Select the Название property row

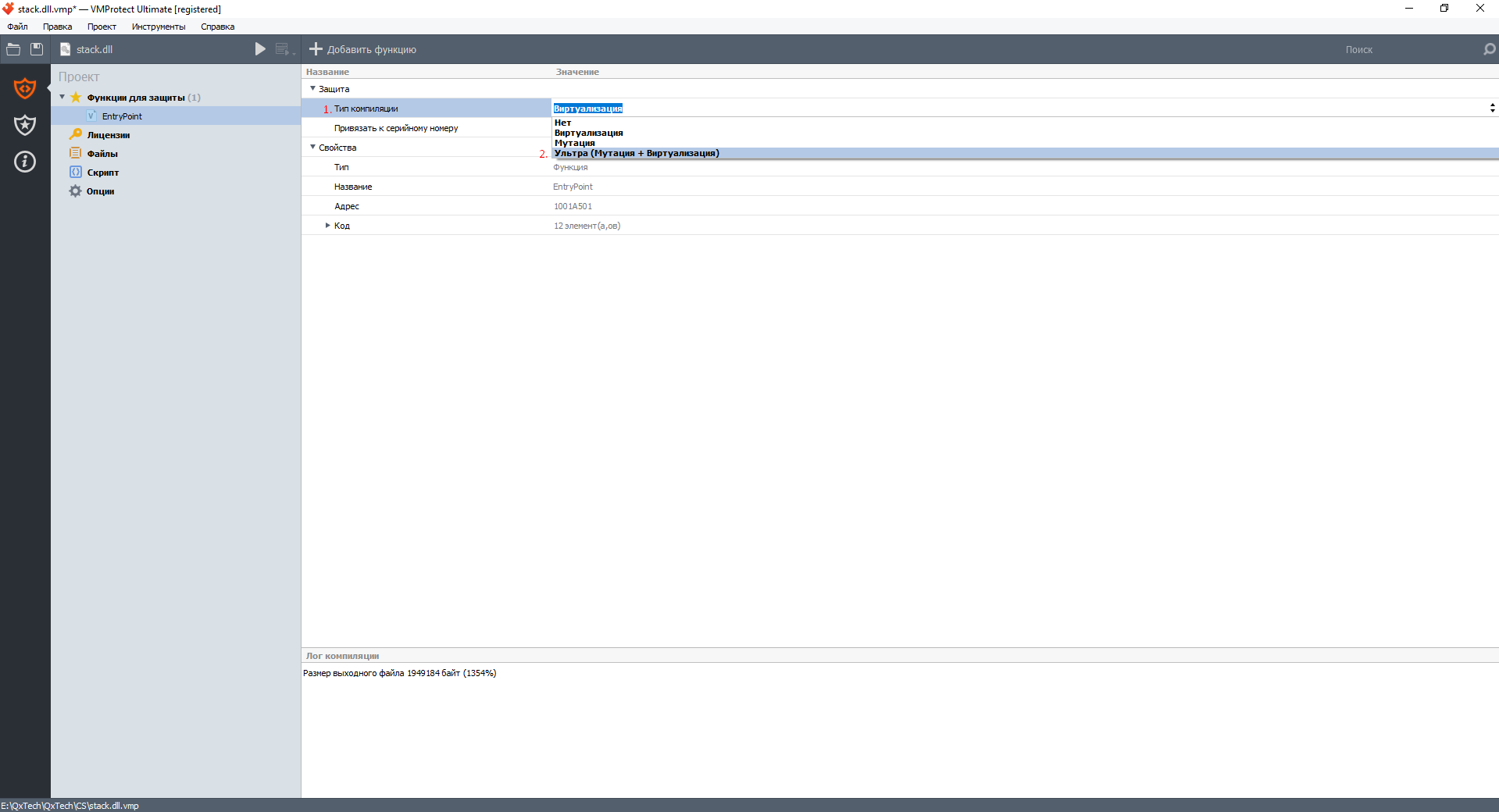pyautogui.click(x=900, y=186)
